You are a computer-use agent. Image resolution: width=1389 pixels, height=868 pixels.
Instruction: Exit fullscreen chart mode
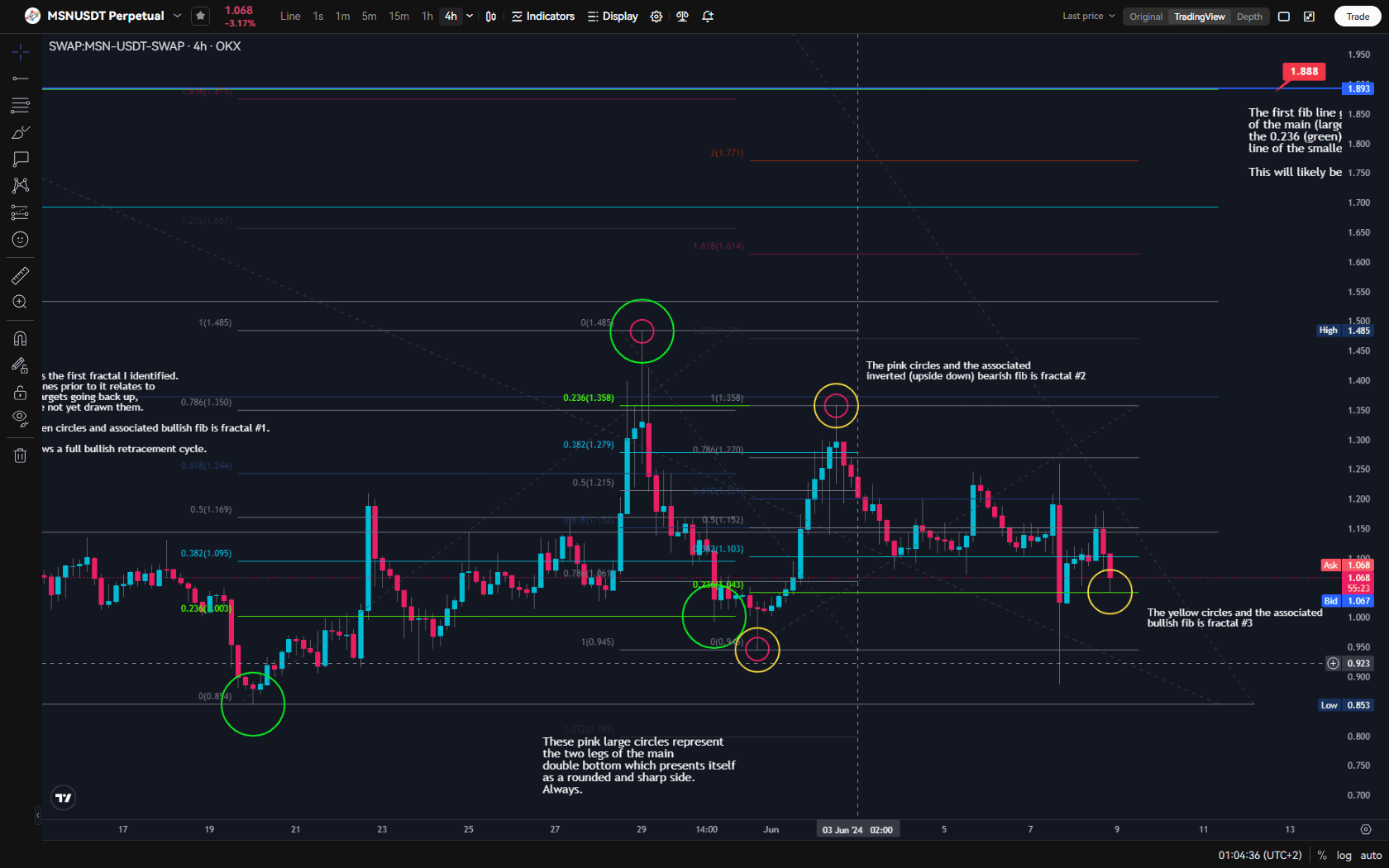(x=1310, y=17)
